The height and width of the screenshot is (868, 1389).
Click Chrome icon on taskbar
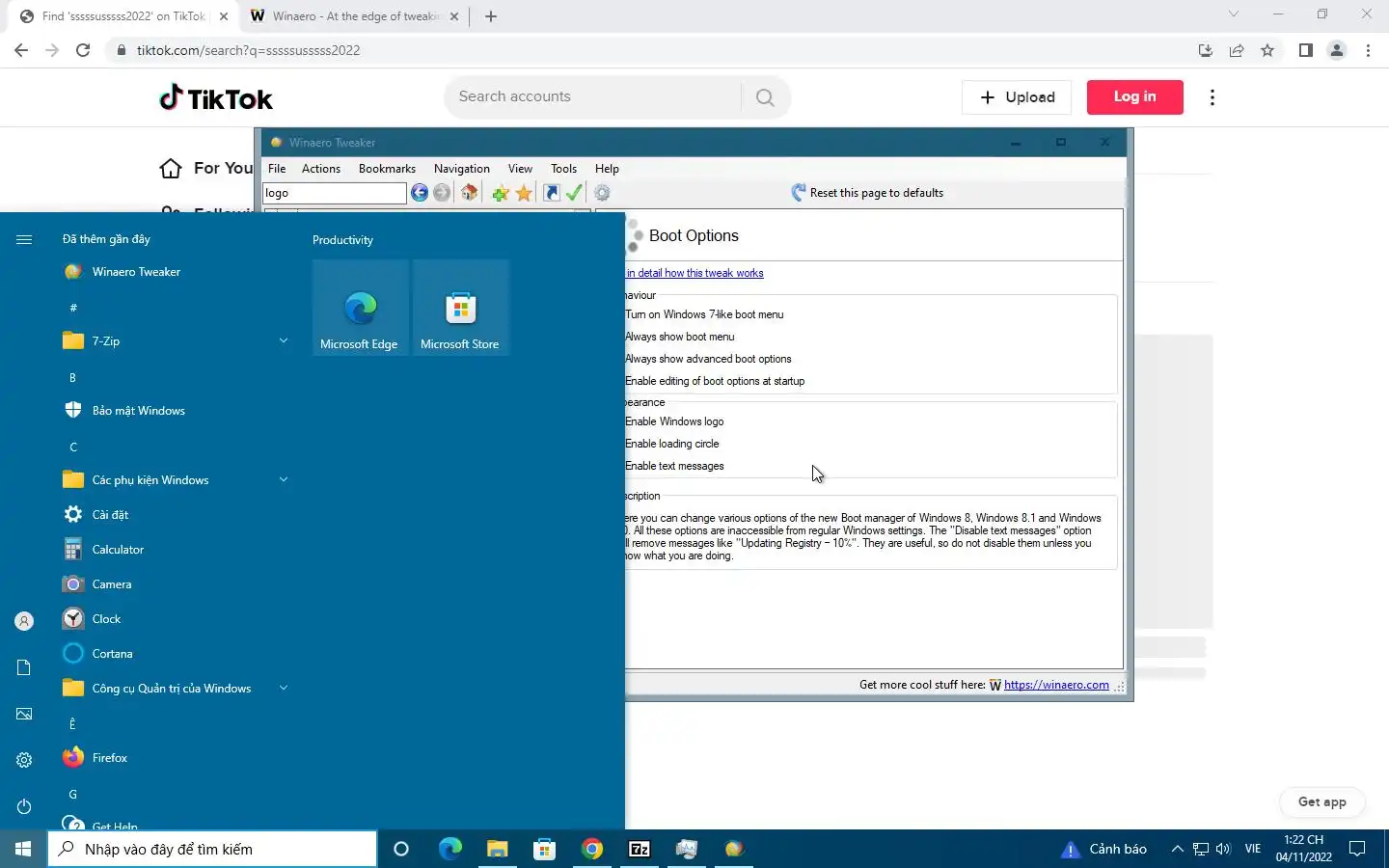pos(592,849)
